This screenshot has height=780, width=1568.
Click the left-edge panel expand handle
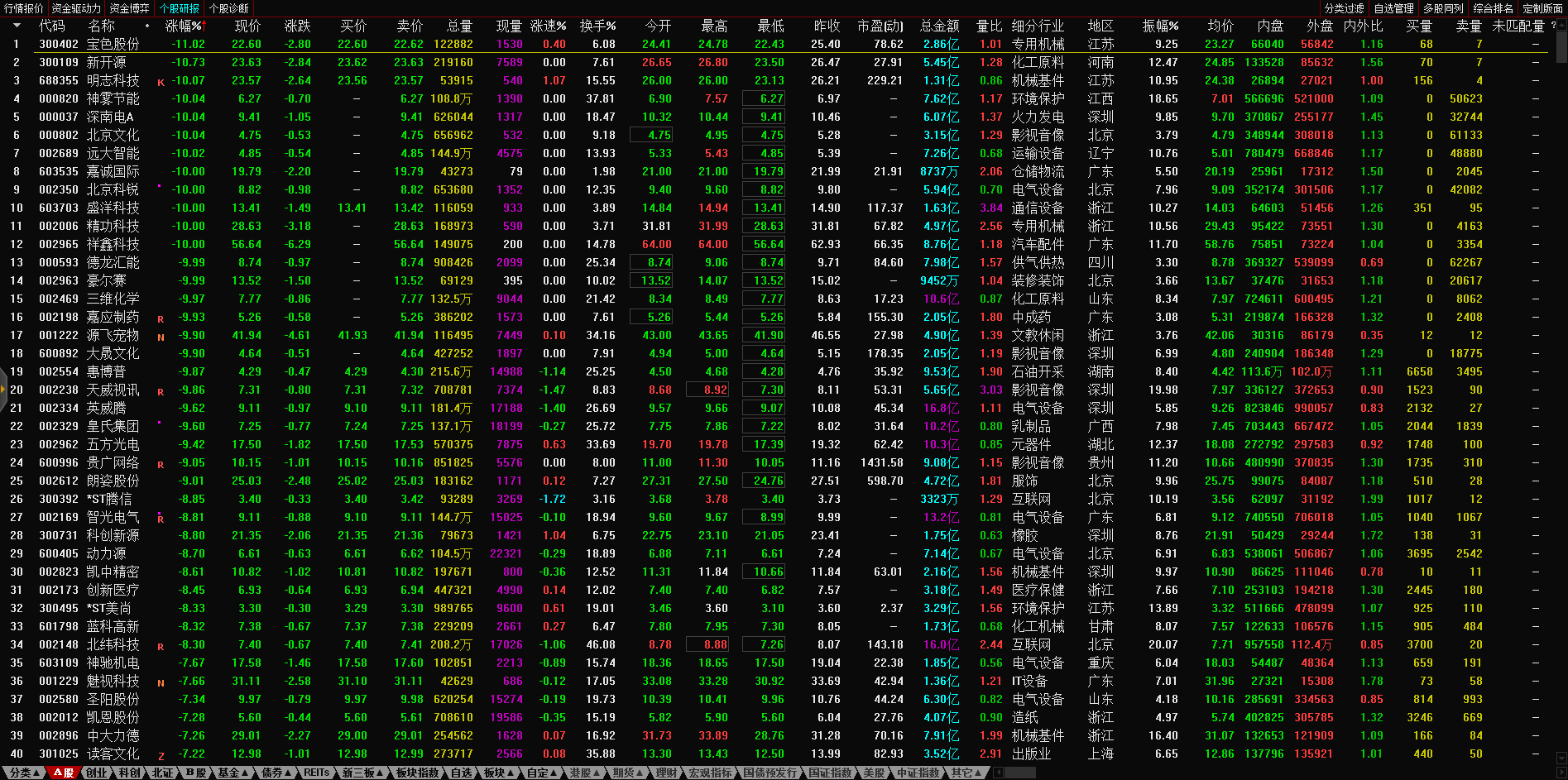pyautogui.click(x=3, y=390)
